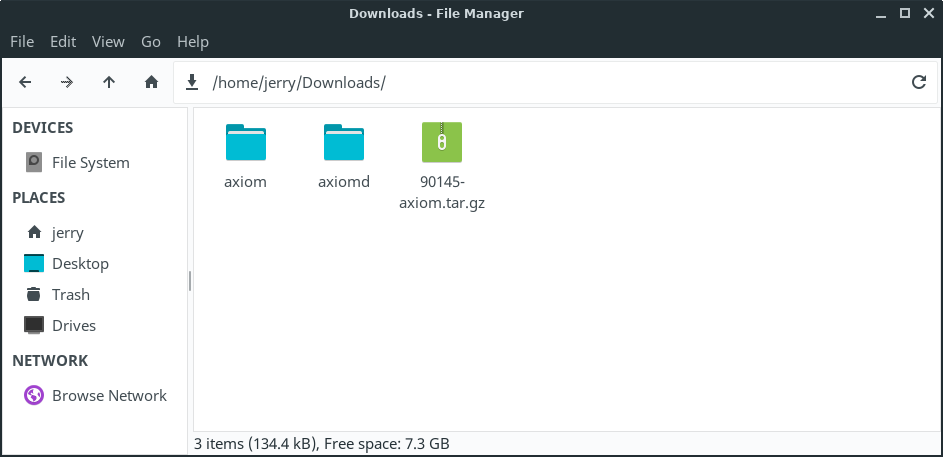Screen dimensions: 943x457
Task: Select Drives in the Places list
Action: [x=73, y=326]
